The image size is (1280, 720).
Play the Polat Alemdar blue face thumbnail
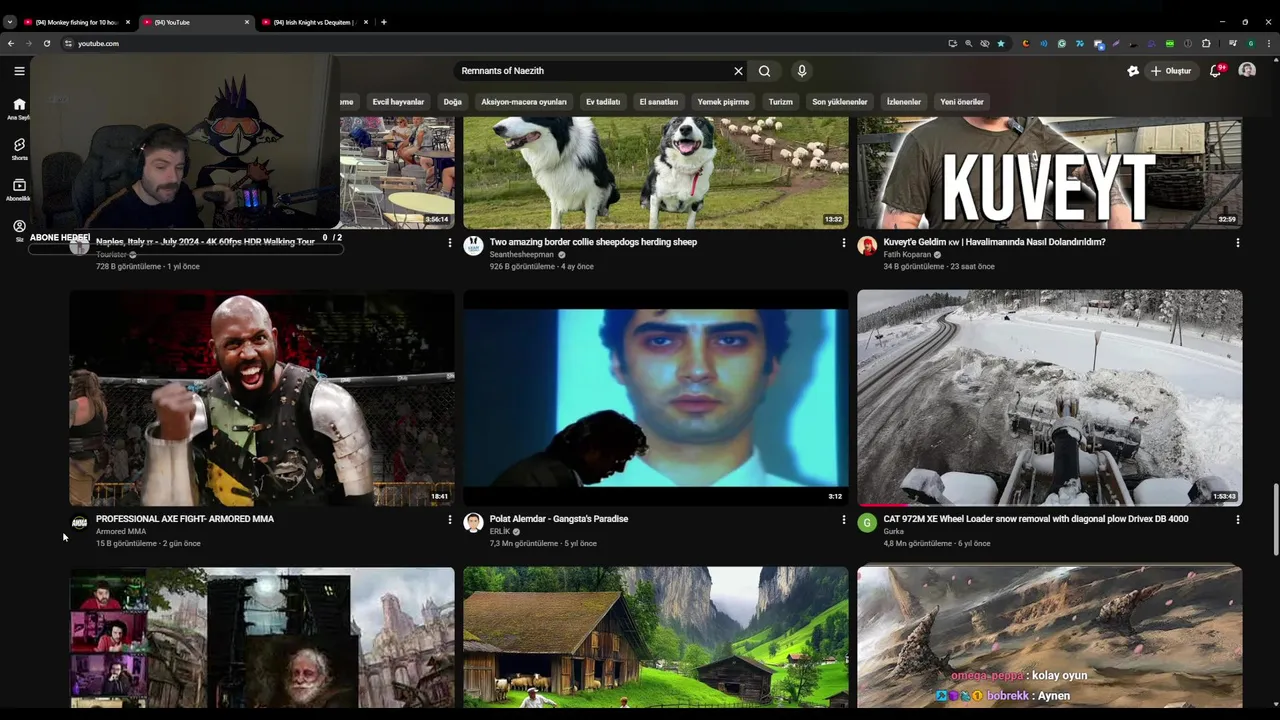pyautogui.click(x=656, y=398)
